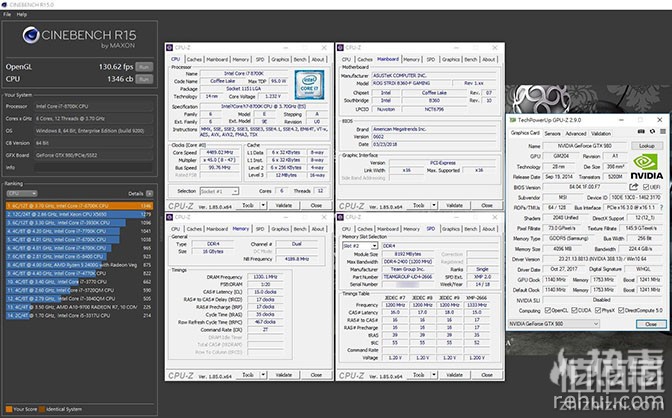Select Caches tab in CPU-Z CPU window

(194, 60)
